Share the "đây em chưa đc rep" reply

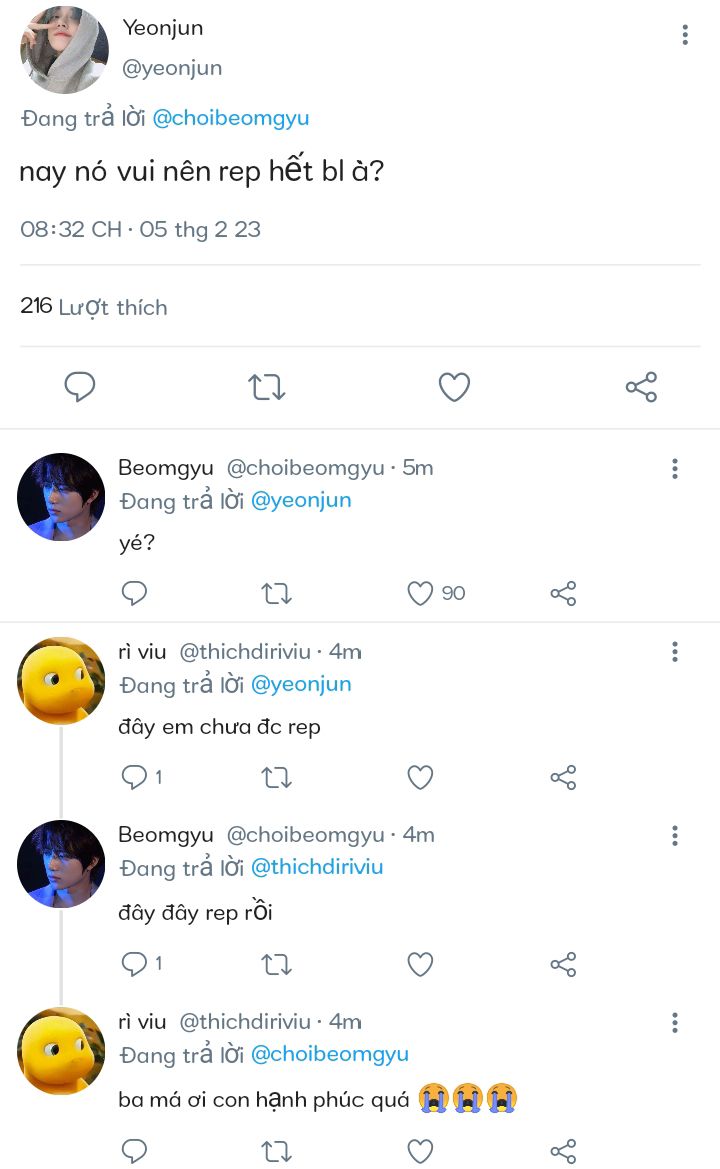coord(564,777)
